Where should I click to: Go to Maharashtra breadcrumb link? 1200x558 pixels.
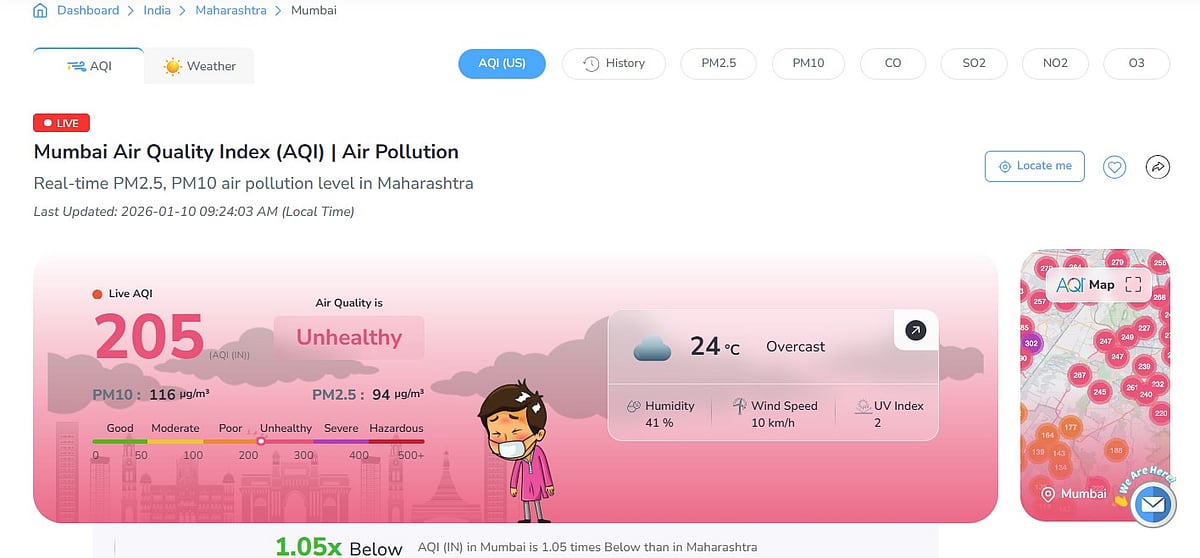tap(231, 11)
